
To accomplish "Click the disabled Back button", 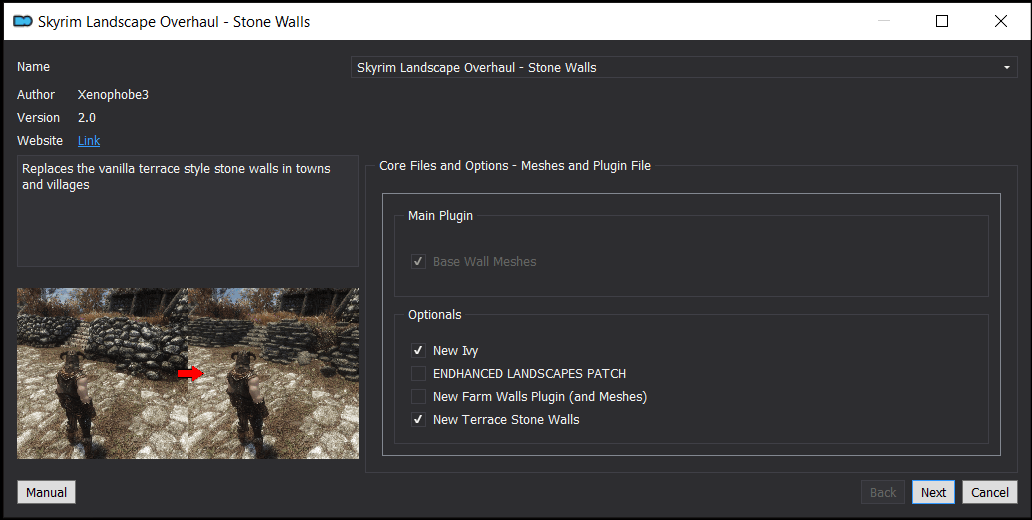I will (x=883, y=492).
